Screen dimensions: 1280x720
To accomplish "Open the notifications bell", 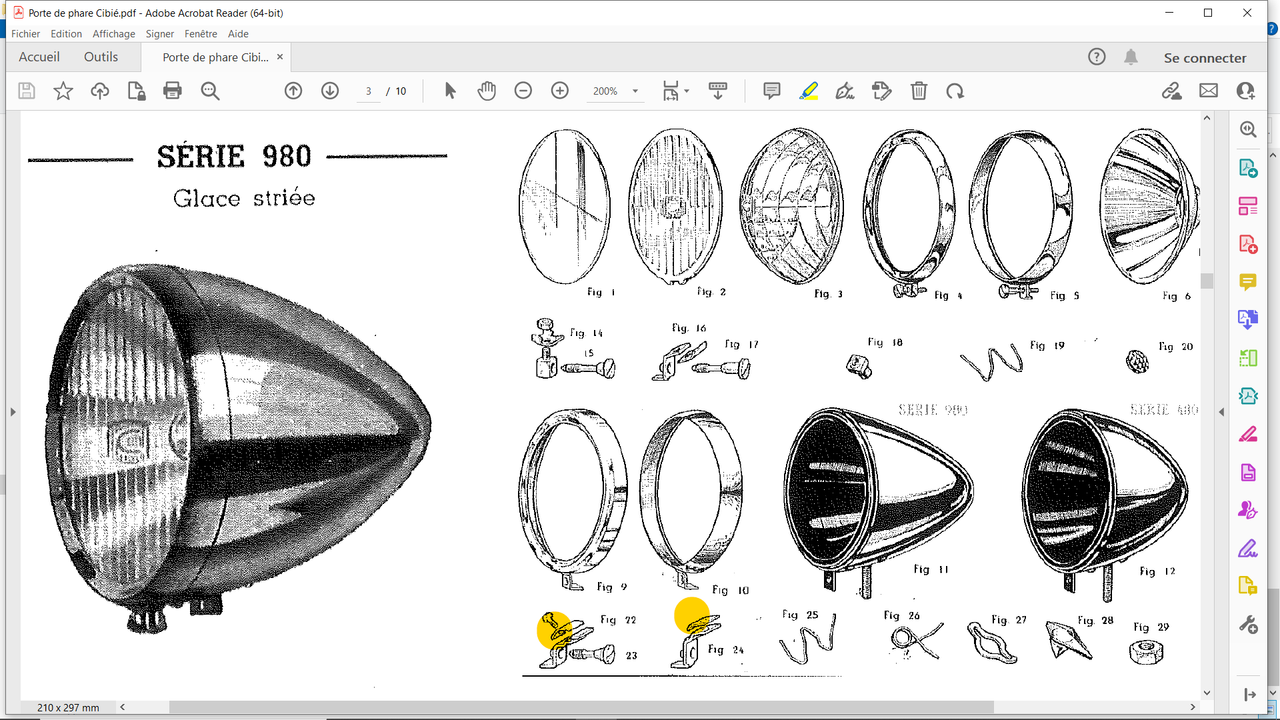I will 1131,57.
